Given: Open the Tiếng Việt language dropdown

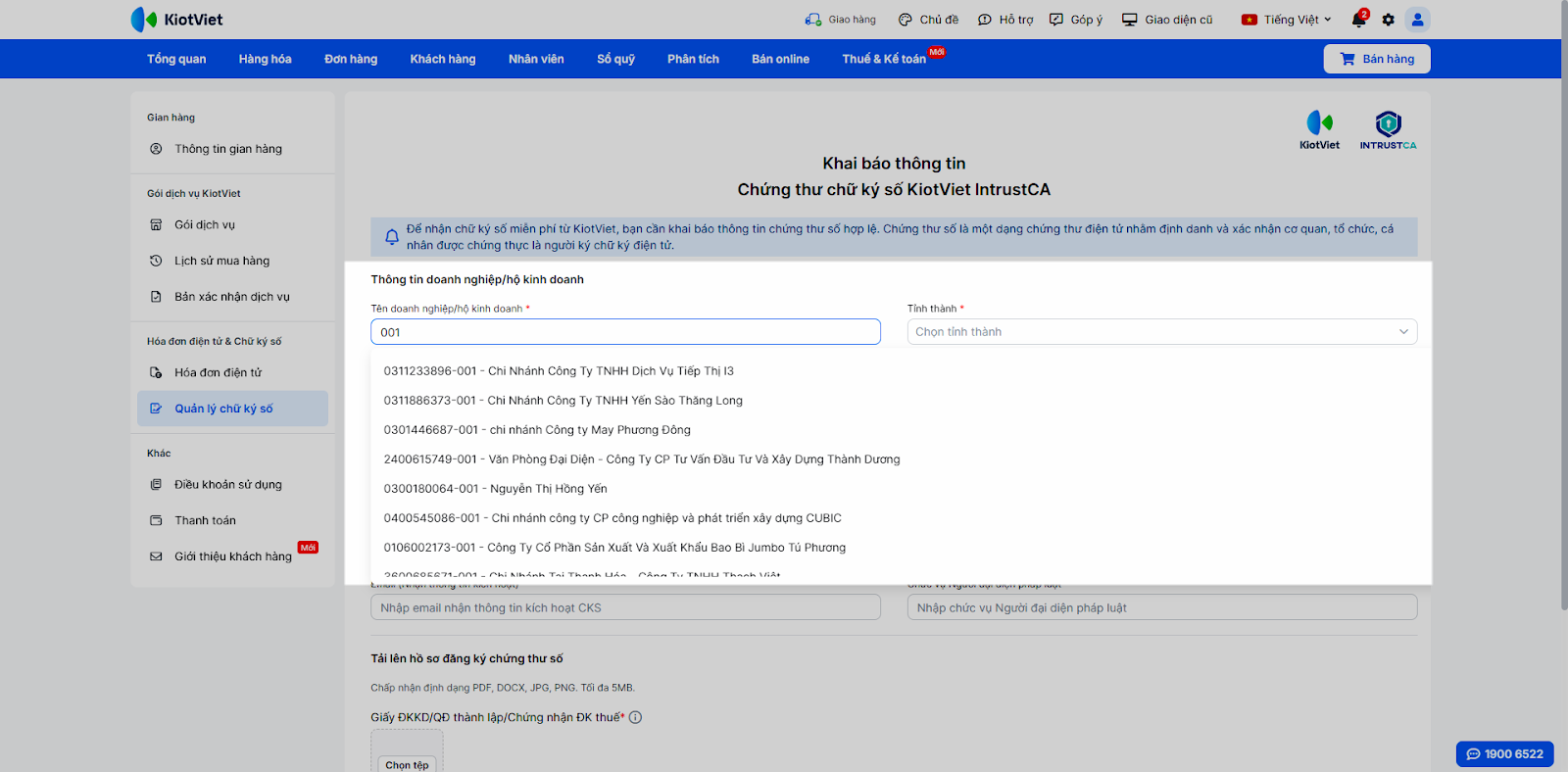Looking at the screenshot, I should click(1287, 20).
